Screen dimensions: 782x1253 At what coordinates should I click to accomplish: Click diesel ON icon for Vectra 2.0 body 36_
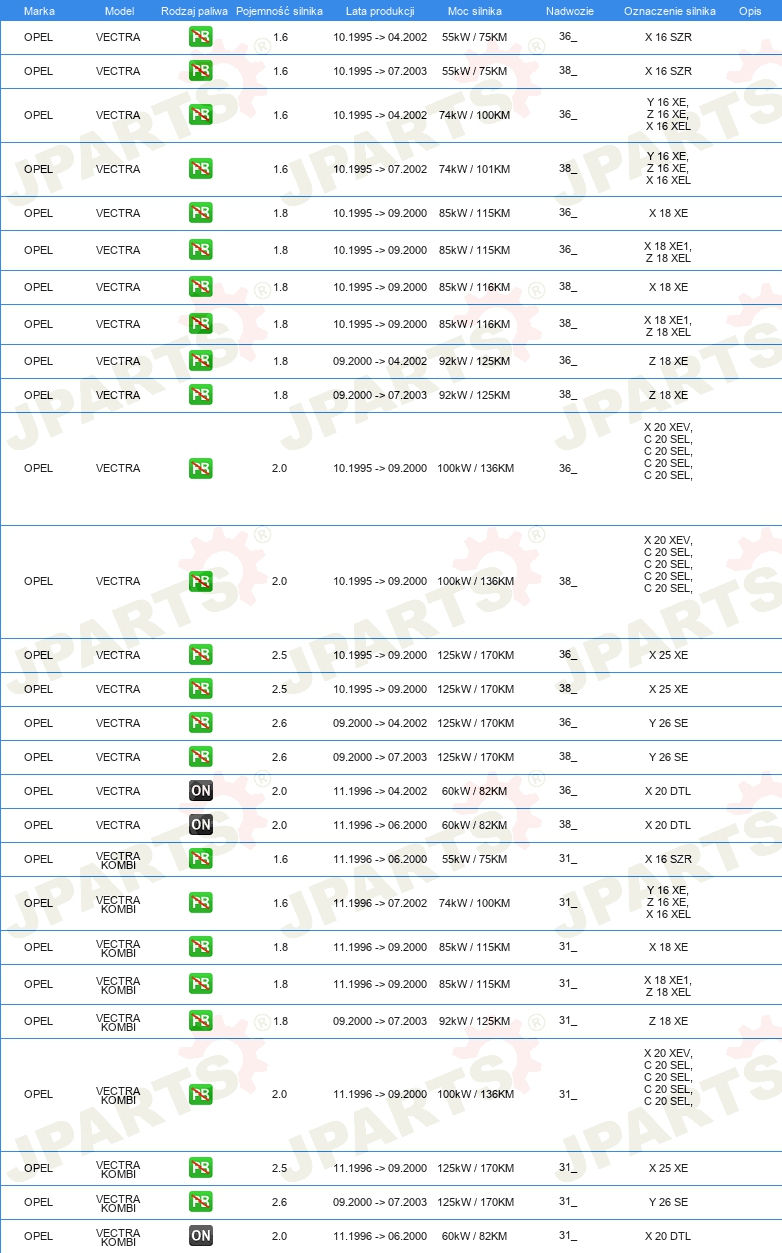click(200, 791)
